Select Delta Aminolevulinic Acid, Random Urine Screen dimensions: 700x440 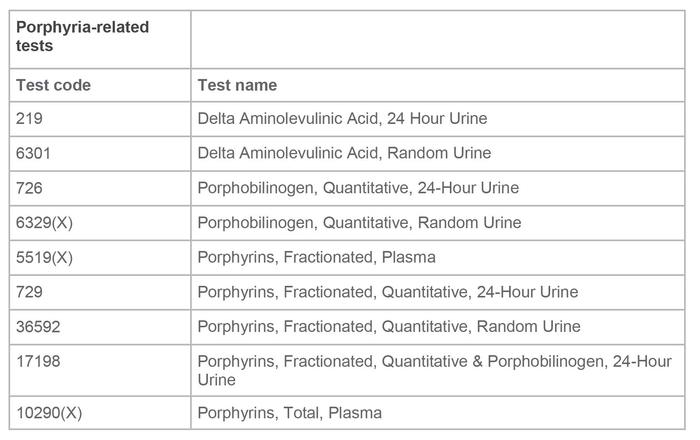tap(344, 154)
